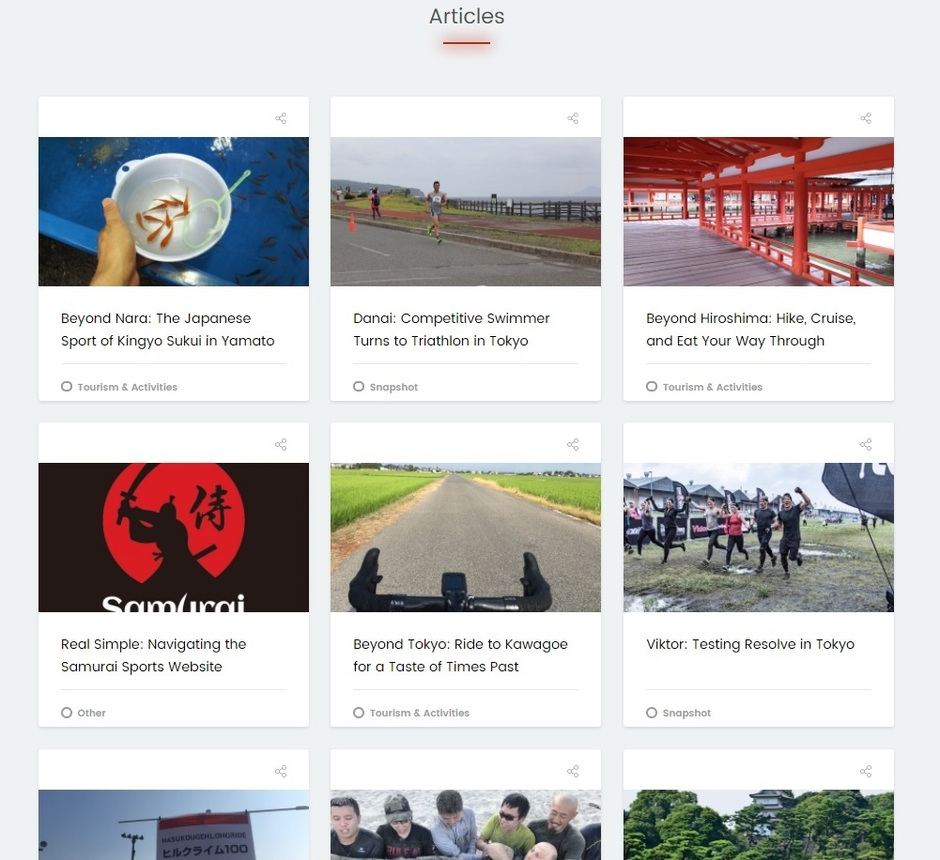The height and width of the screenshot is (860, 940).
Task: Select Tourism & Activities label on Beyond Nara card
Action: pos(127,387)
